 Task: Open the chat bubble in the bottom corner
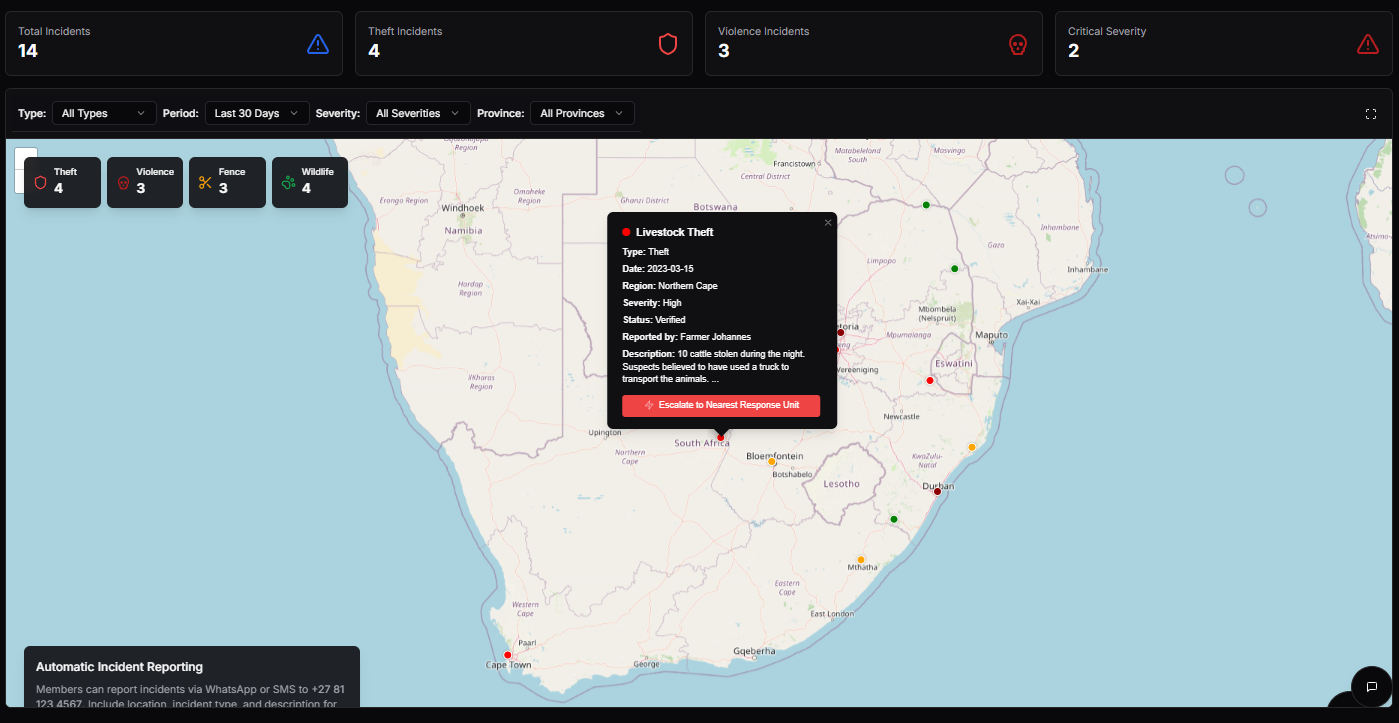point(1371,687)
